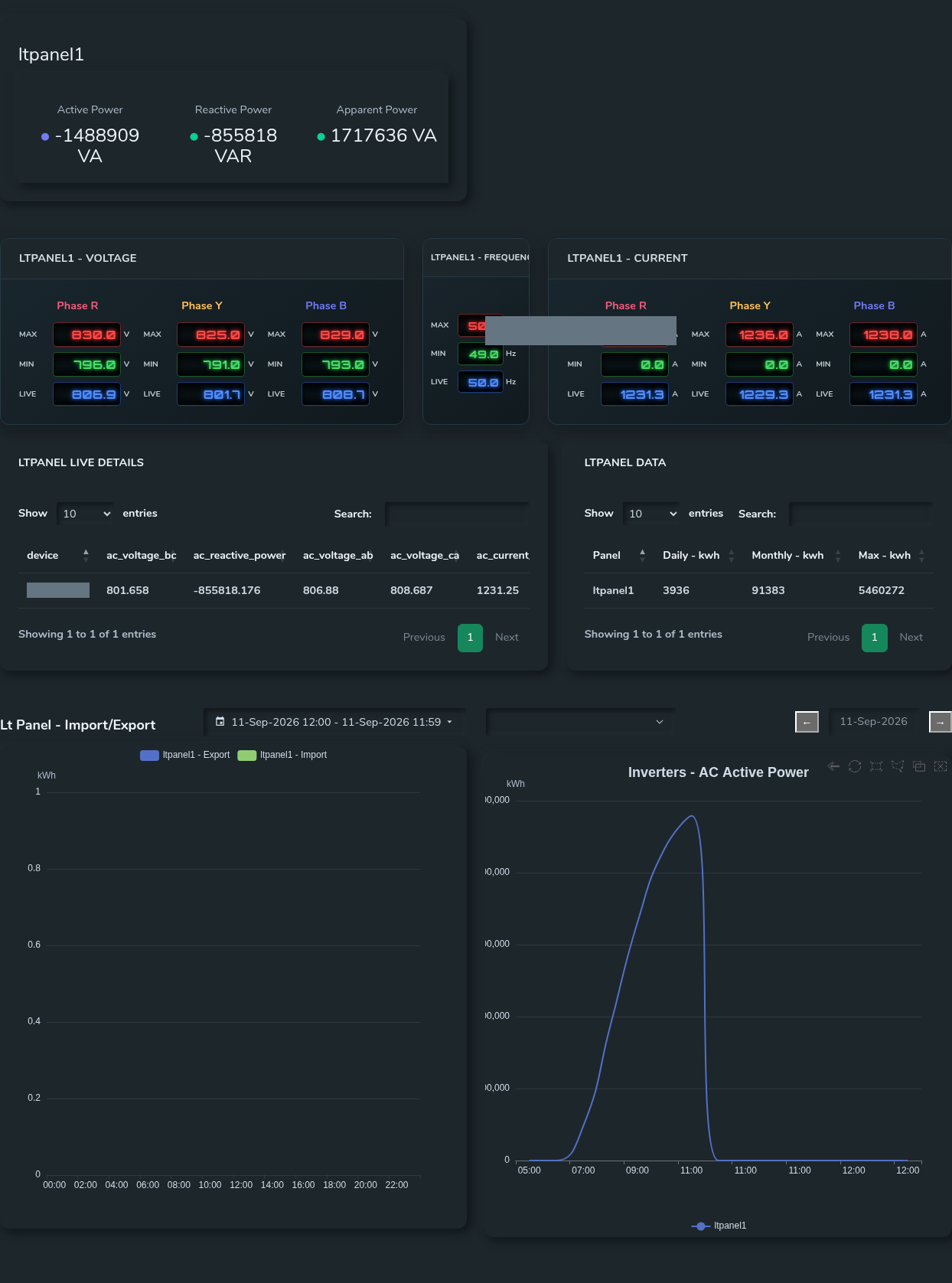Click the Phase R live current 1231.3 display
952x1283 pixels.
click(x=634, y=395)
